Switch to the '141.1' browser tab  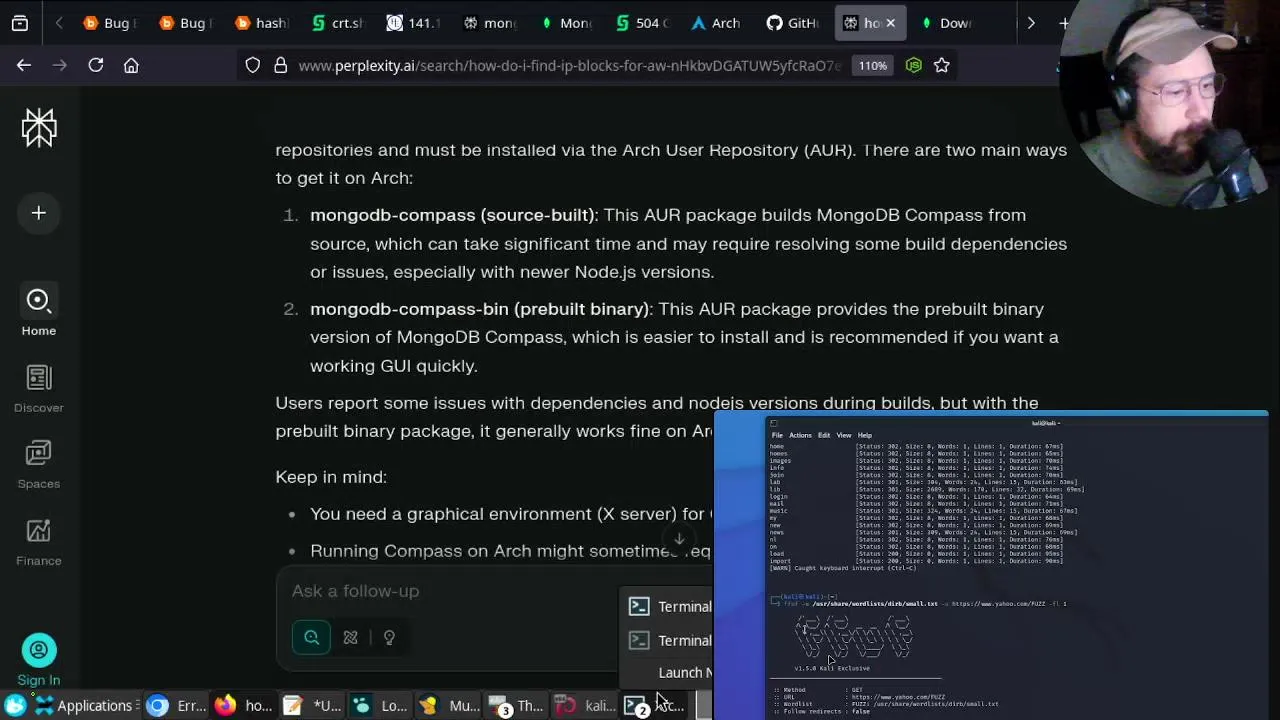tap(412, 22)
